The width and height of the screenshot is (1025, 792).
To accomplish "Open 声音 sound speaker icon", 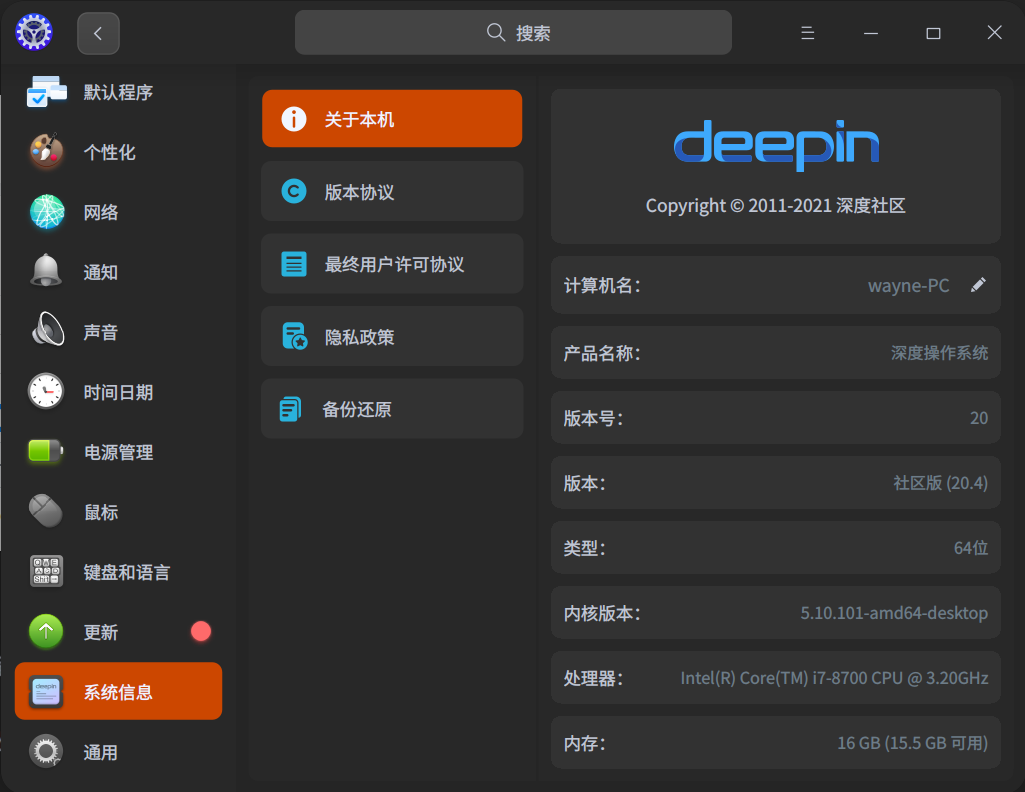I will tap(48, 329).
